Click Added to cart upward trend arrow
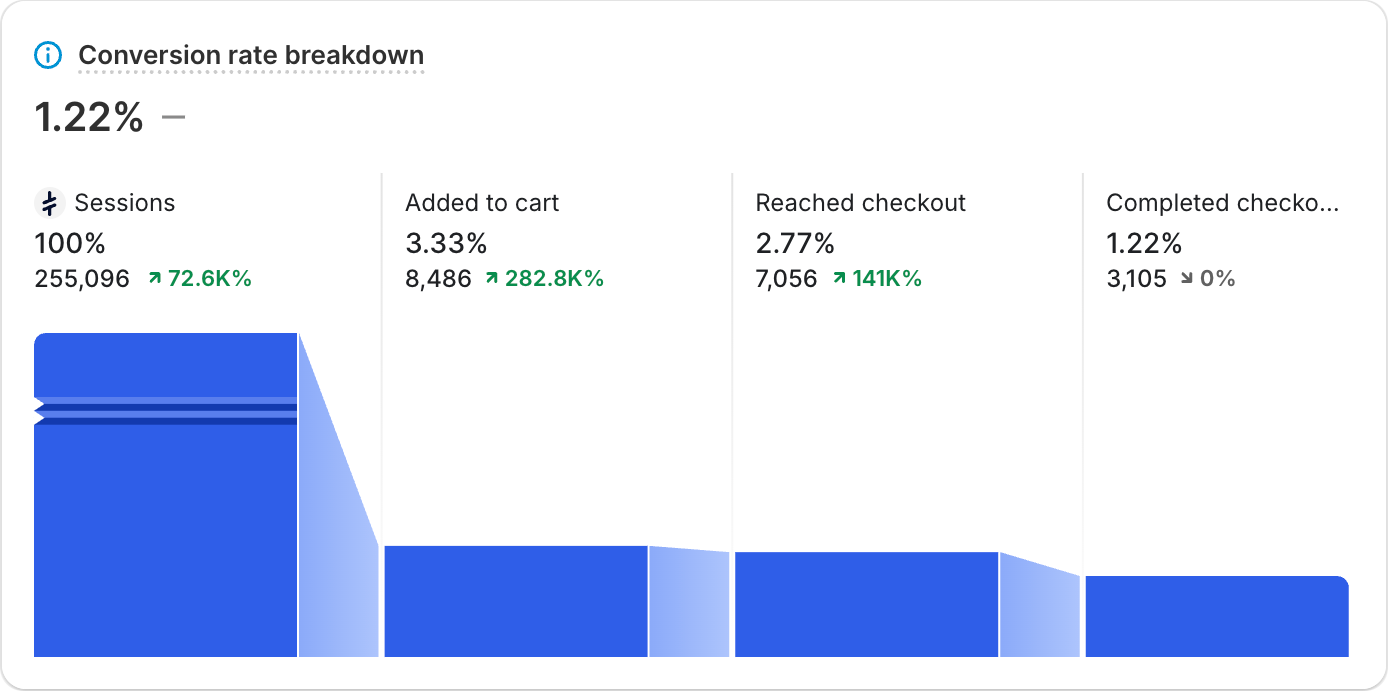This screenshot has width=1388, height=691. point(491,279)
